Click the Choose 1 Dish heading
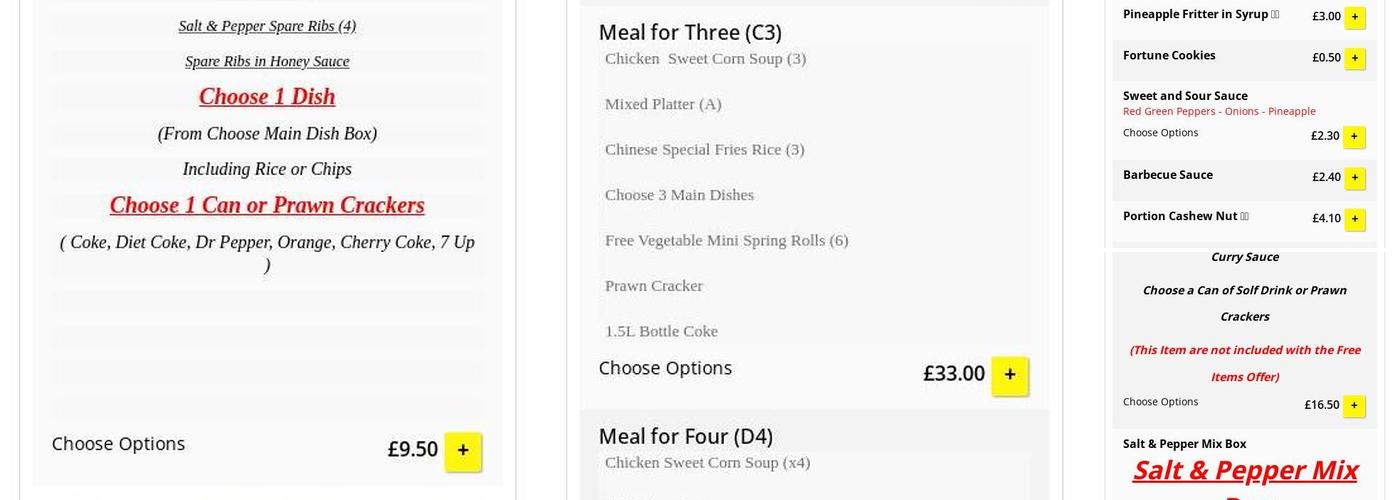 [x=267, y=97]
